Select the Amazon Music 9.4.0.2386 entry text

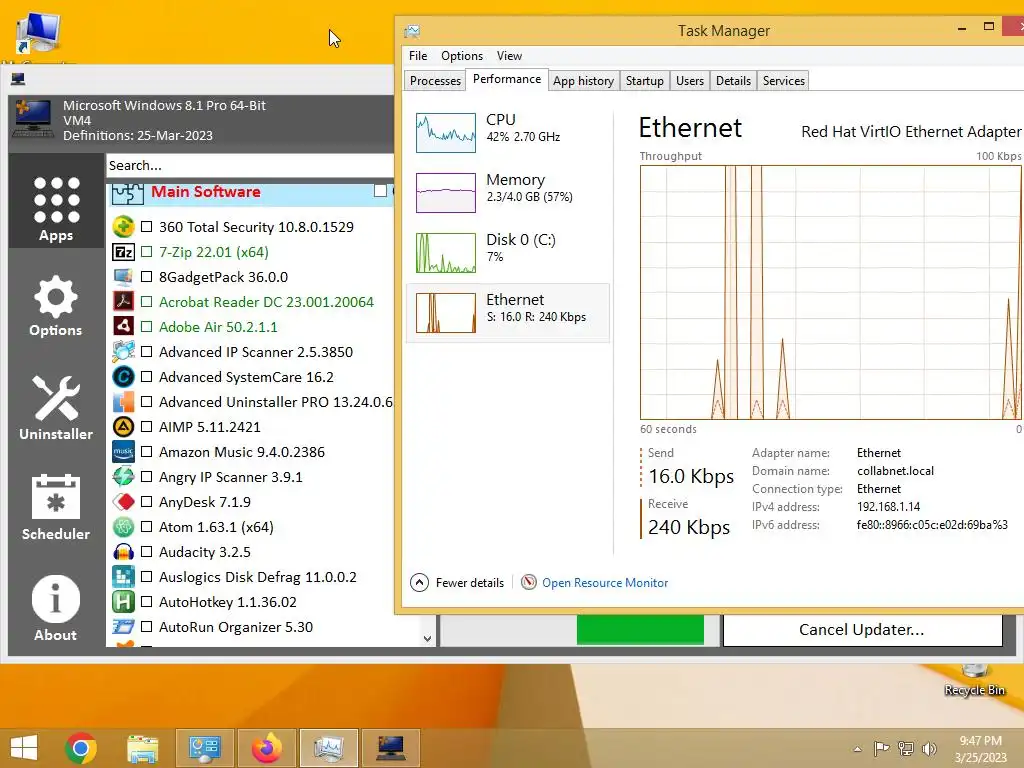[x=242, y=452]
